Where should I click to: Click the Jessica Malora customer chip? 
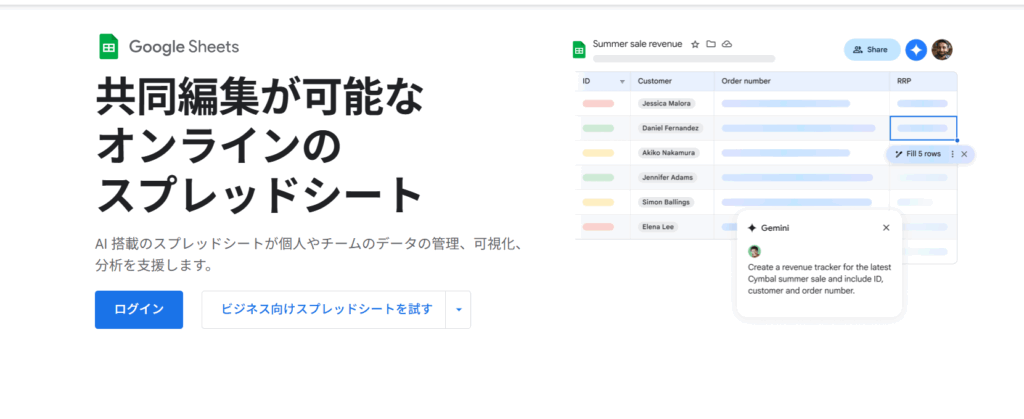pos(667,103)
